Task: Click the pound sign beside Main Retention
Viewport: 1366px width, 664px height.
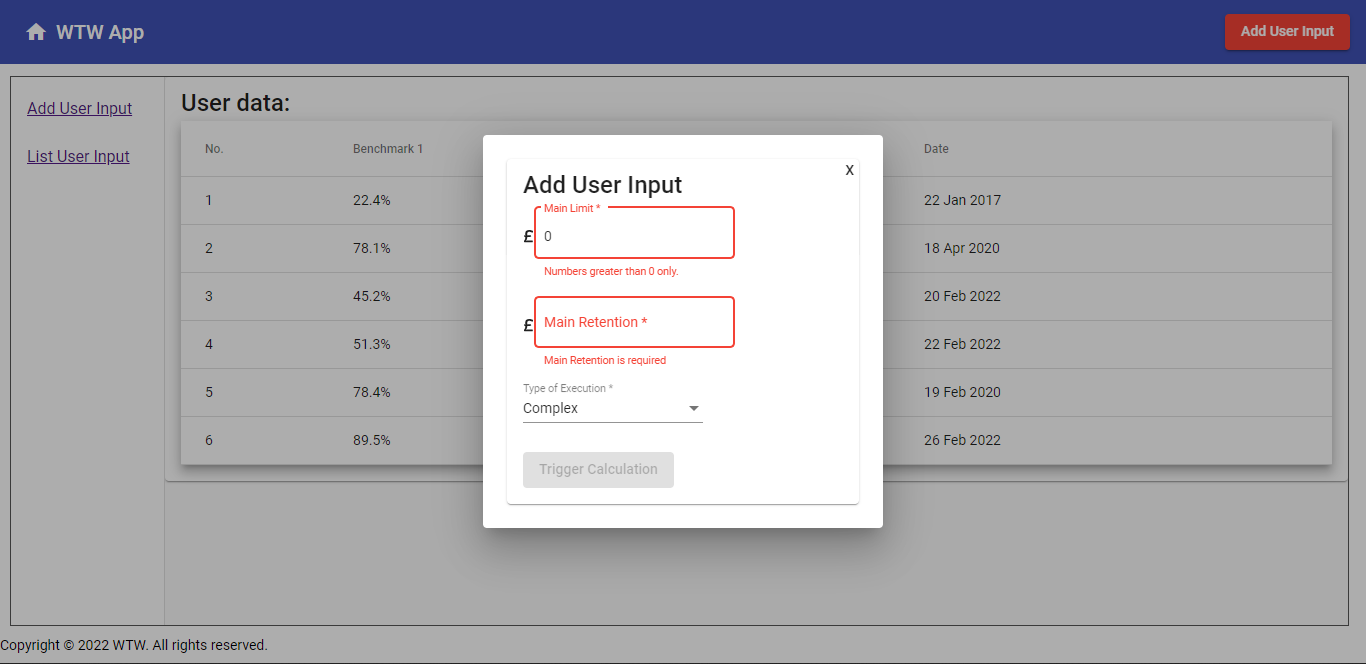Action: coord(527,322)
